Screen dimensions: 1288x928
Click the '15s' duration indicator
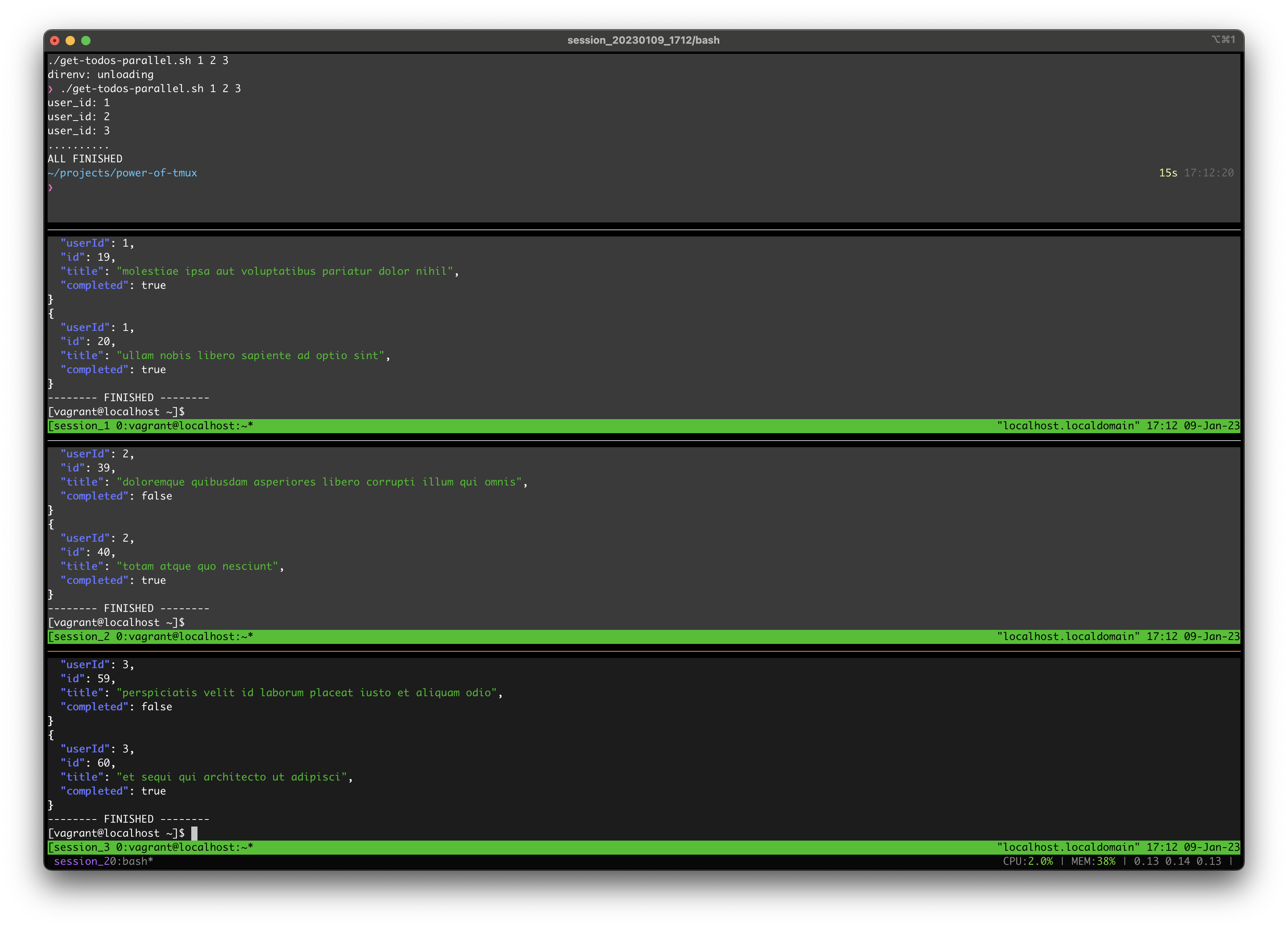(x=1168, y=172)
